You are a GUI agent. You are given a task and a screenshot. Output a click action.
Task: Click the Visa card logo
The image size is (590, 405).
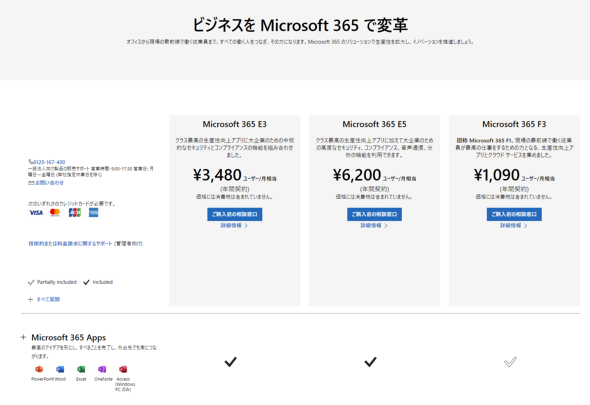tap(36, 213)
